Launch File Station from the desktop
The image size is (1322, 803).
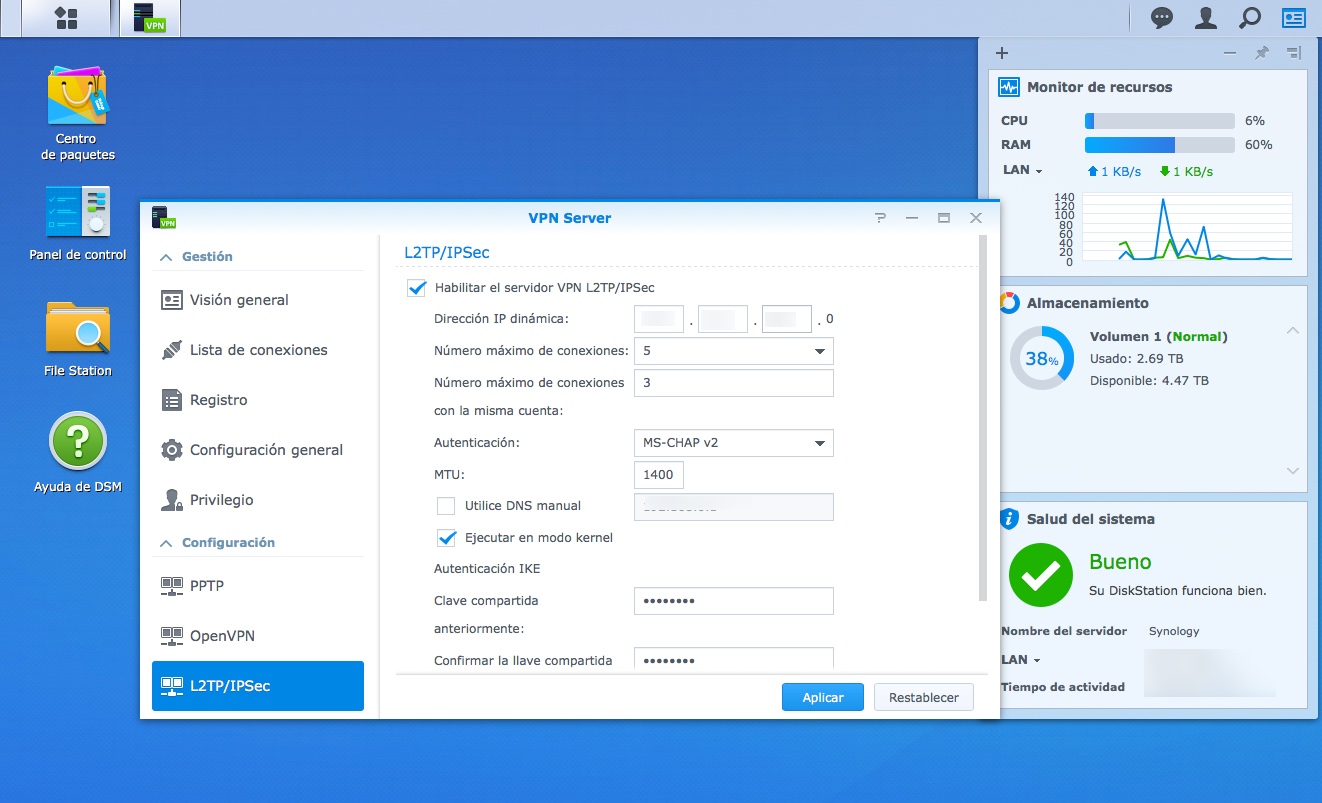point(78,340)
